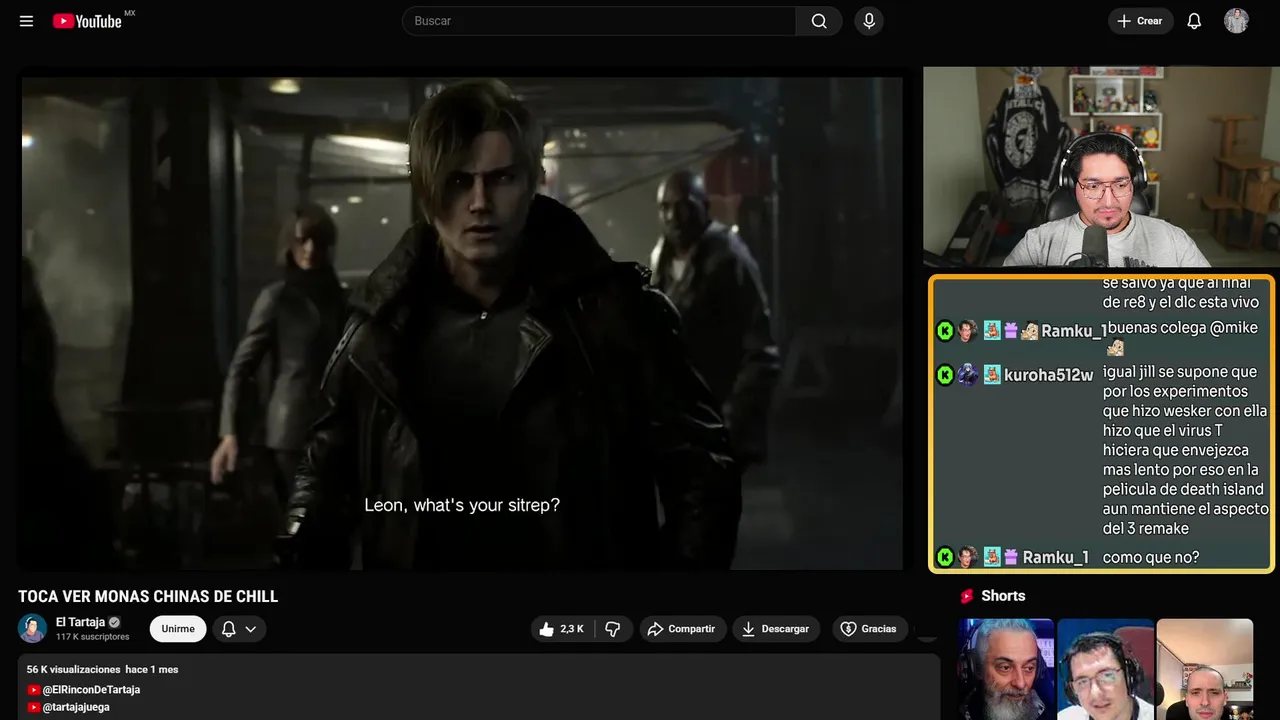The height and width of the screenshot is (720, 1280).
Task: Click the green K badge beside kuroha512w
Action: (944, 375)
